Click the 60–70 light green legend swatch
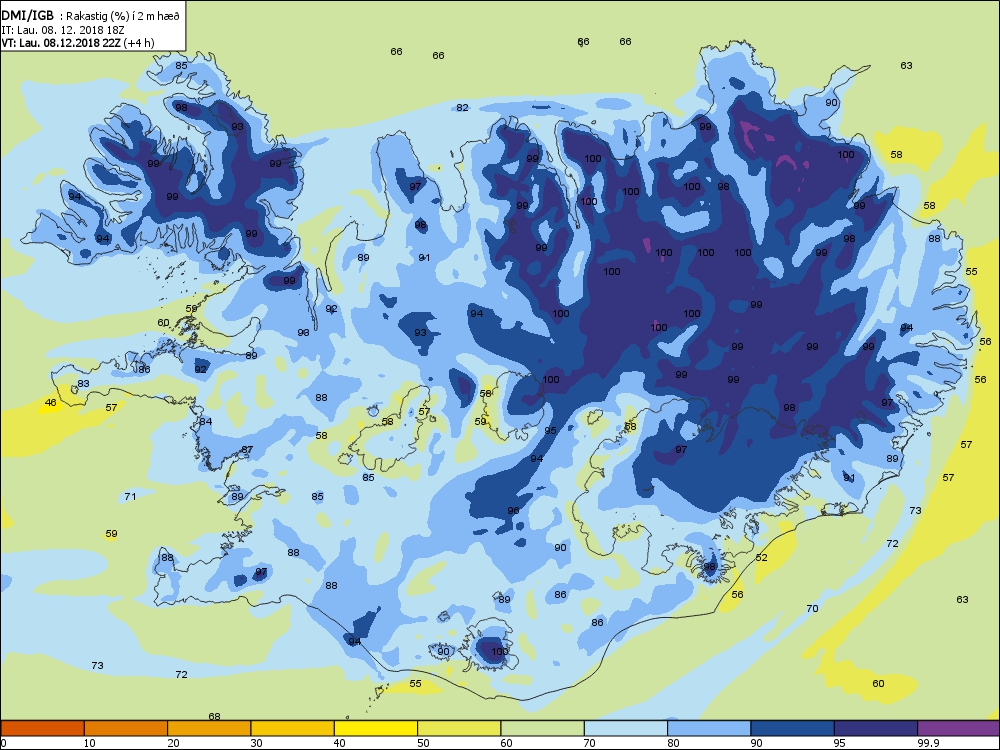Screen dimensions: 1000x750 pyautogui.click(x=543, y=728)
